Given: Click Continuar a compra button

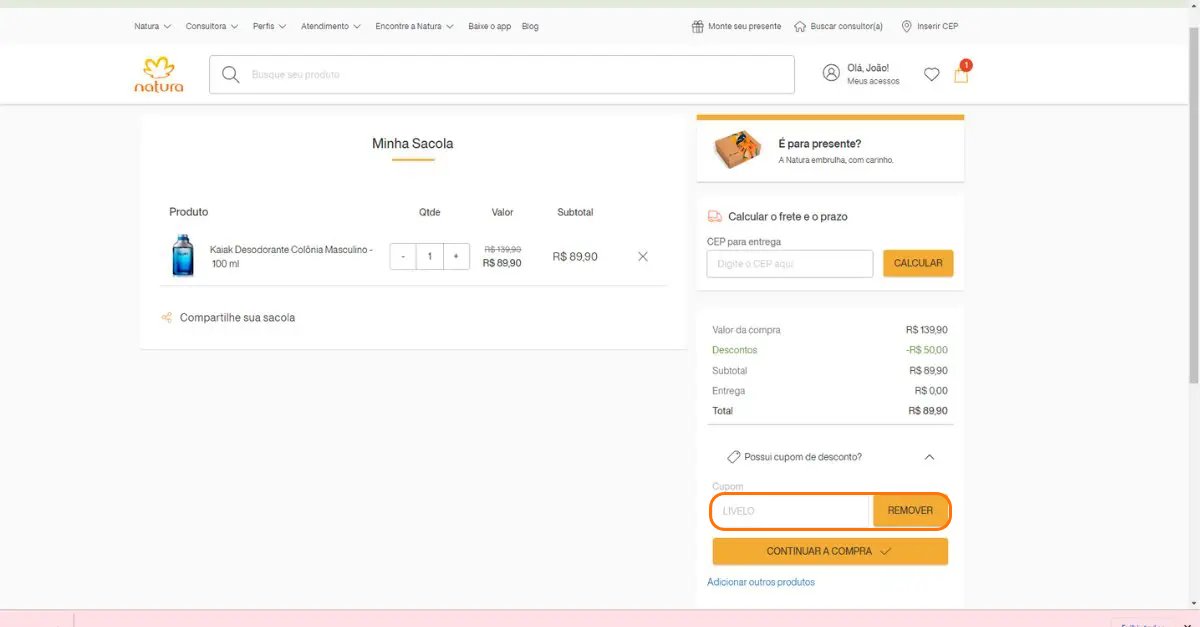Looking at the screenshot, I should pyautogui.click(x=830, y=551).
